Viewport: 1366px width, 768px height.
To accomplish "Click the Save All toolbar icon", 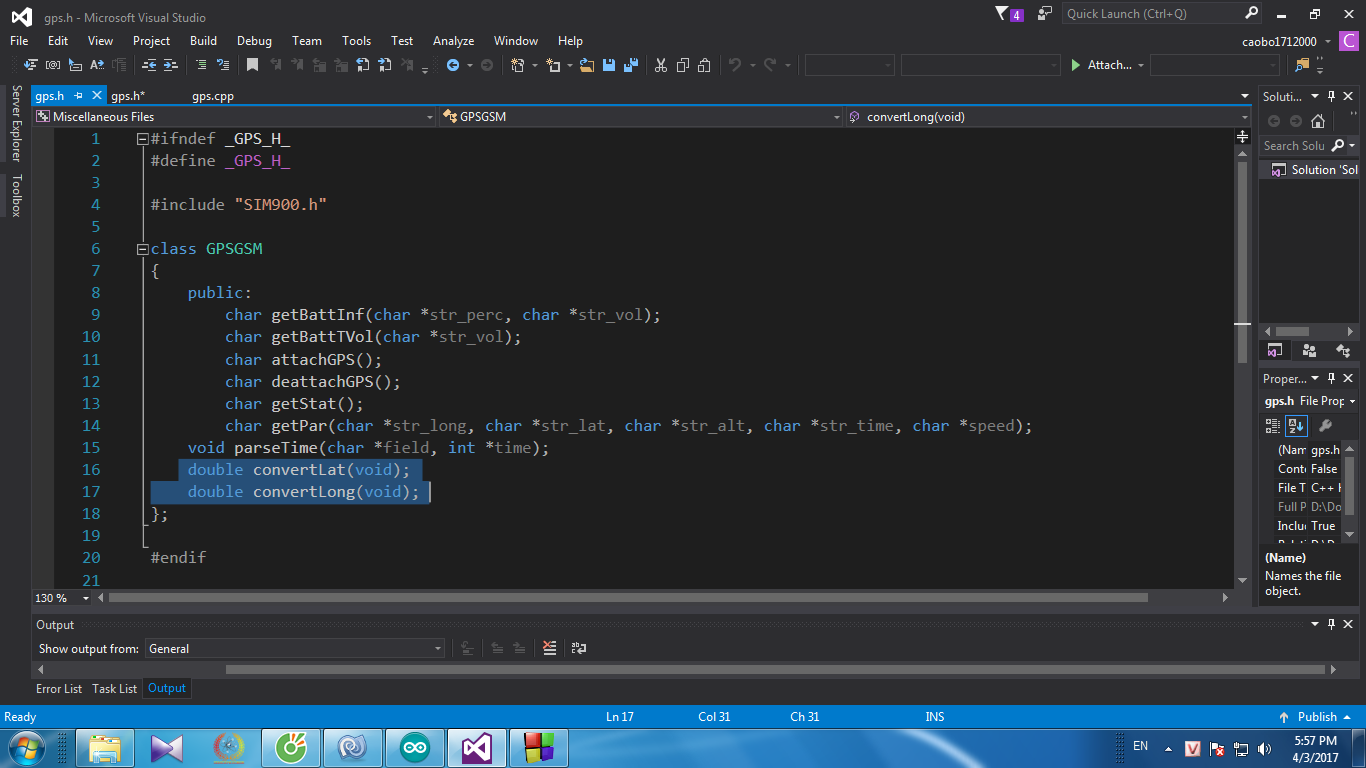I will [631, 65].
